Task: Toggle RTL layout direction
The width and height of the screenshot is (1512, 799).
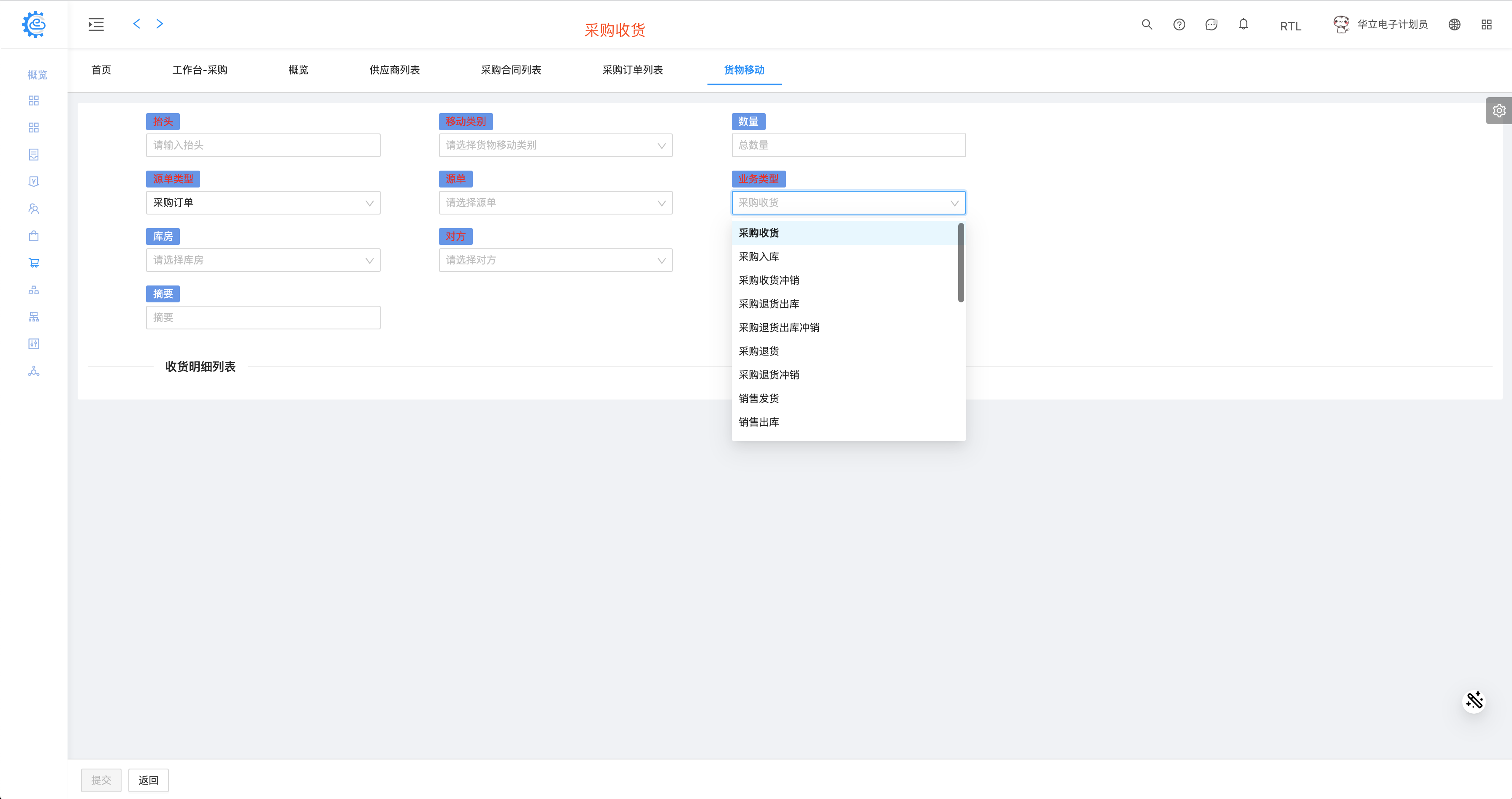Action: (1290, 27)
